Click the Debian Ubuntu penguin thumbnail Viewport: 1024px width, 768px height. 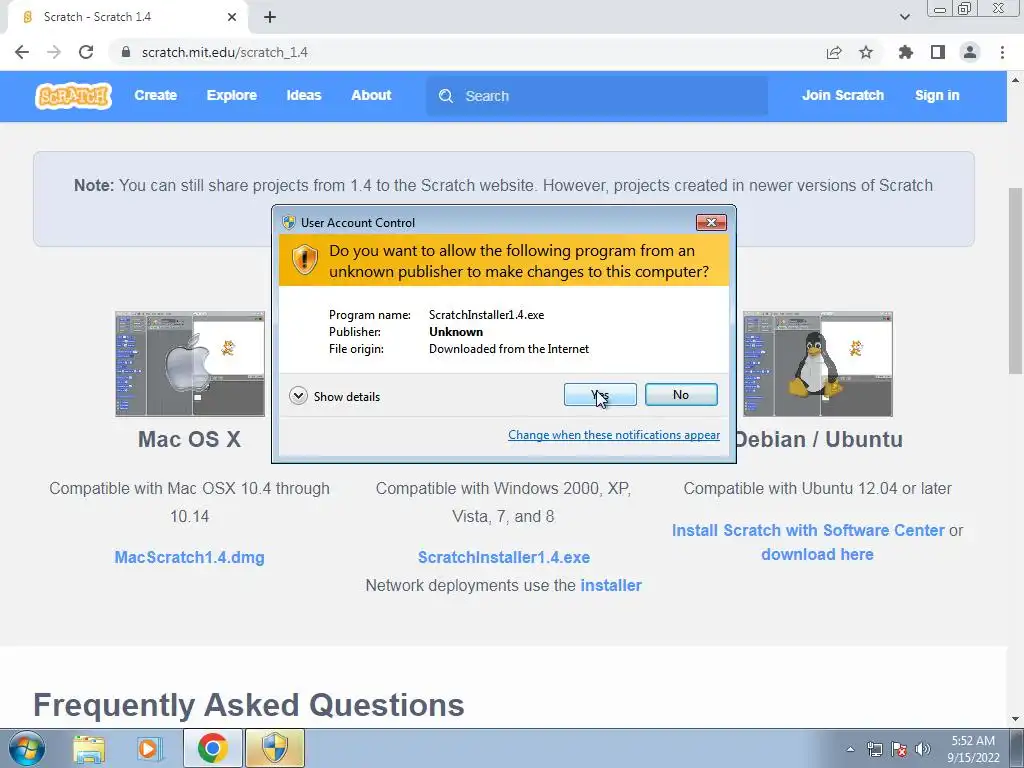click(x=818, y=364)
